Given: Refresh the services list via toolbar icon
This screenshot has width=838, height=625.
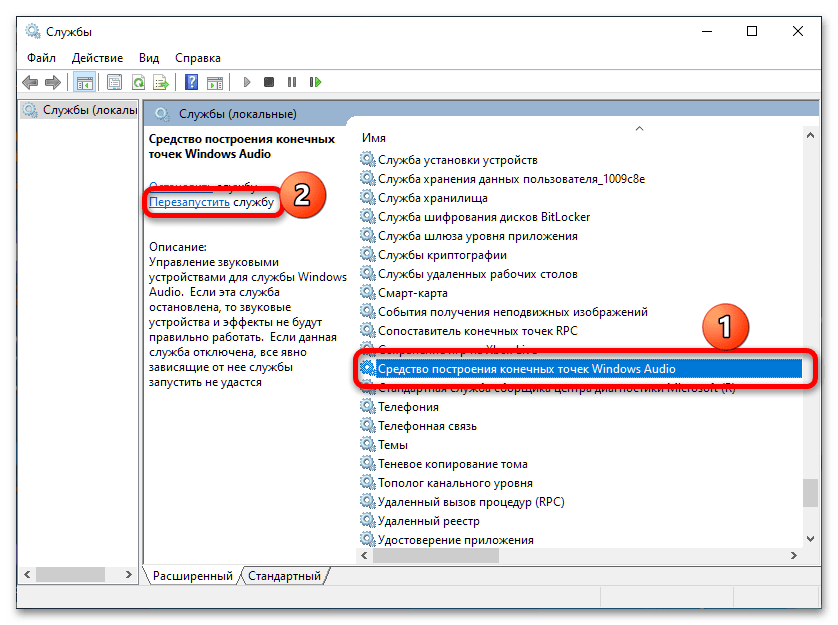Looking at the screenshot, I should (138, 82).
